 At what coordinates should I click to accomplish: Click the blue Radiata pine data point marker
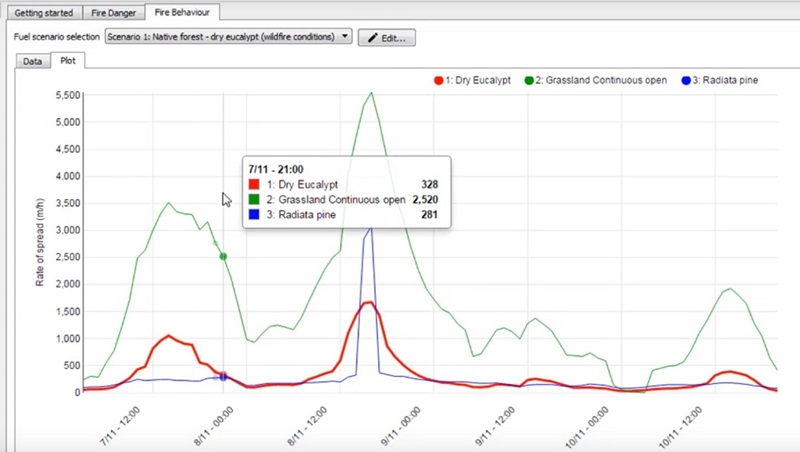point(223,377)
